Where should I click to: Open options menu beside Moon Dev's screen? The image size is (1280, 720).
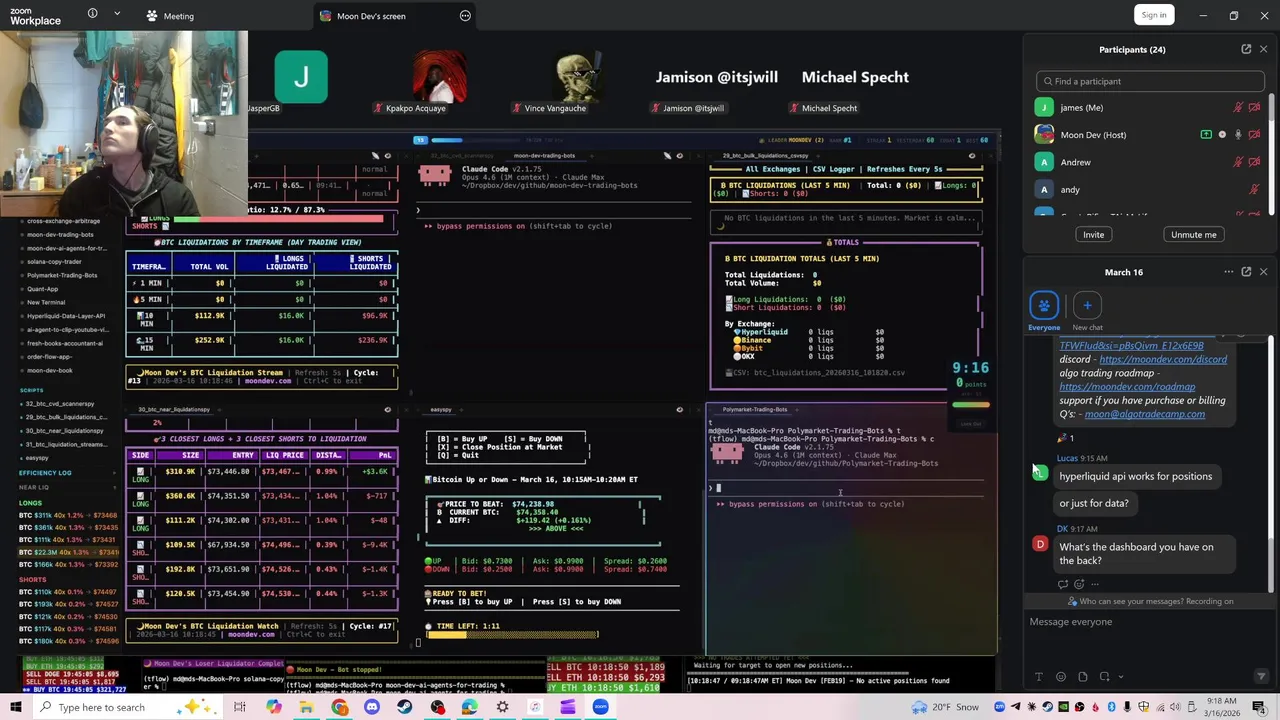(x=465, y=16)
